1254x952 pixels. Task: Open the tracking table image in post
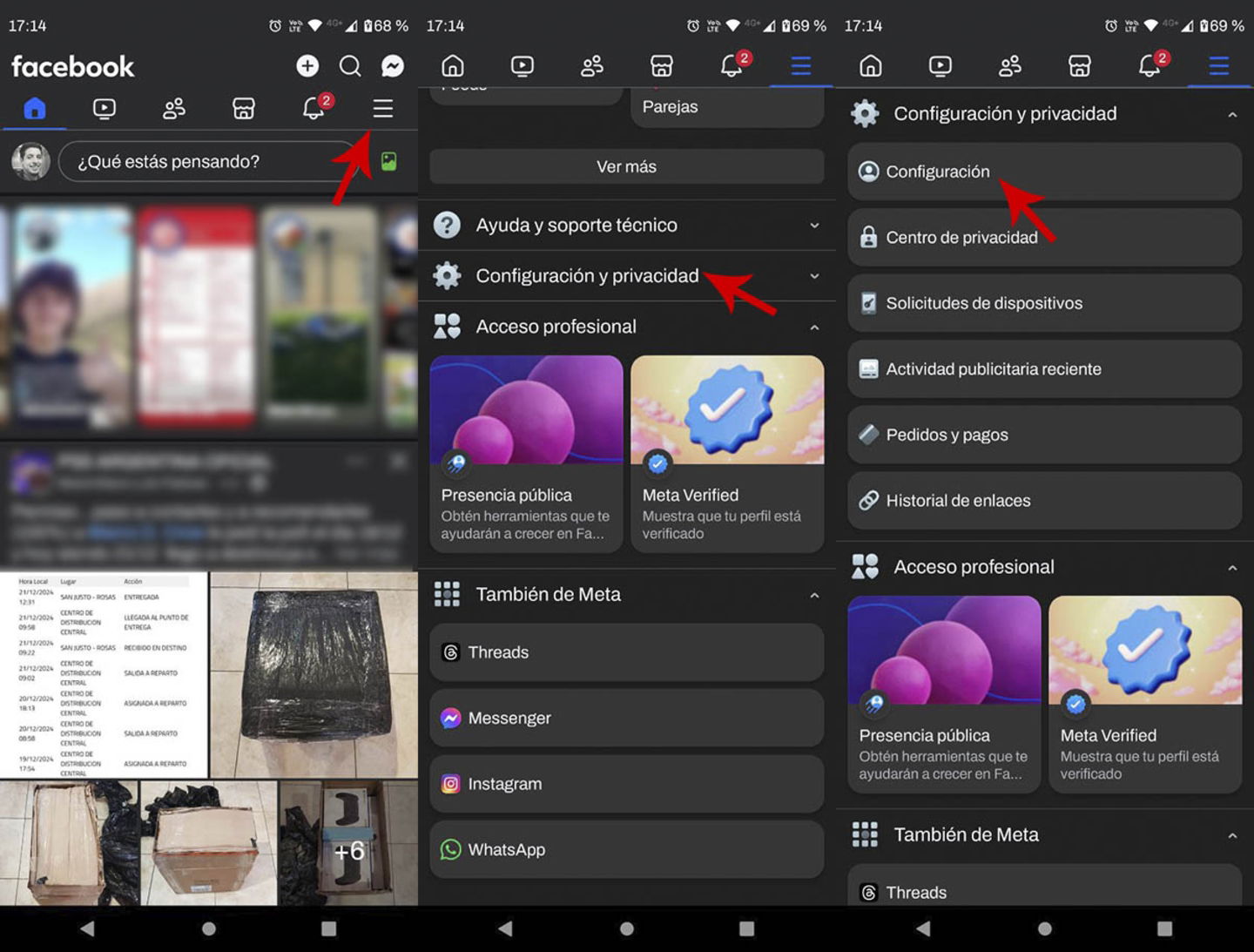pyautogui.click(x=104, y=675)
